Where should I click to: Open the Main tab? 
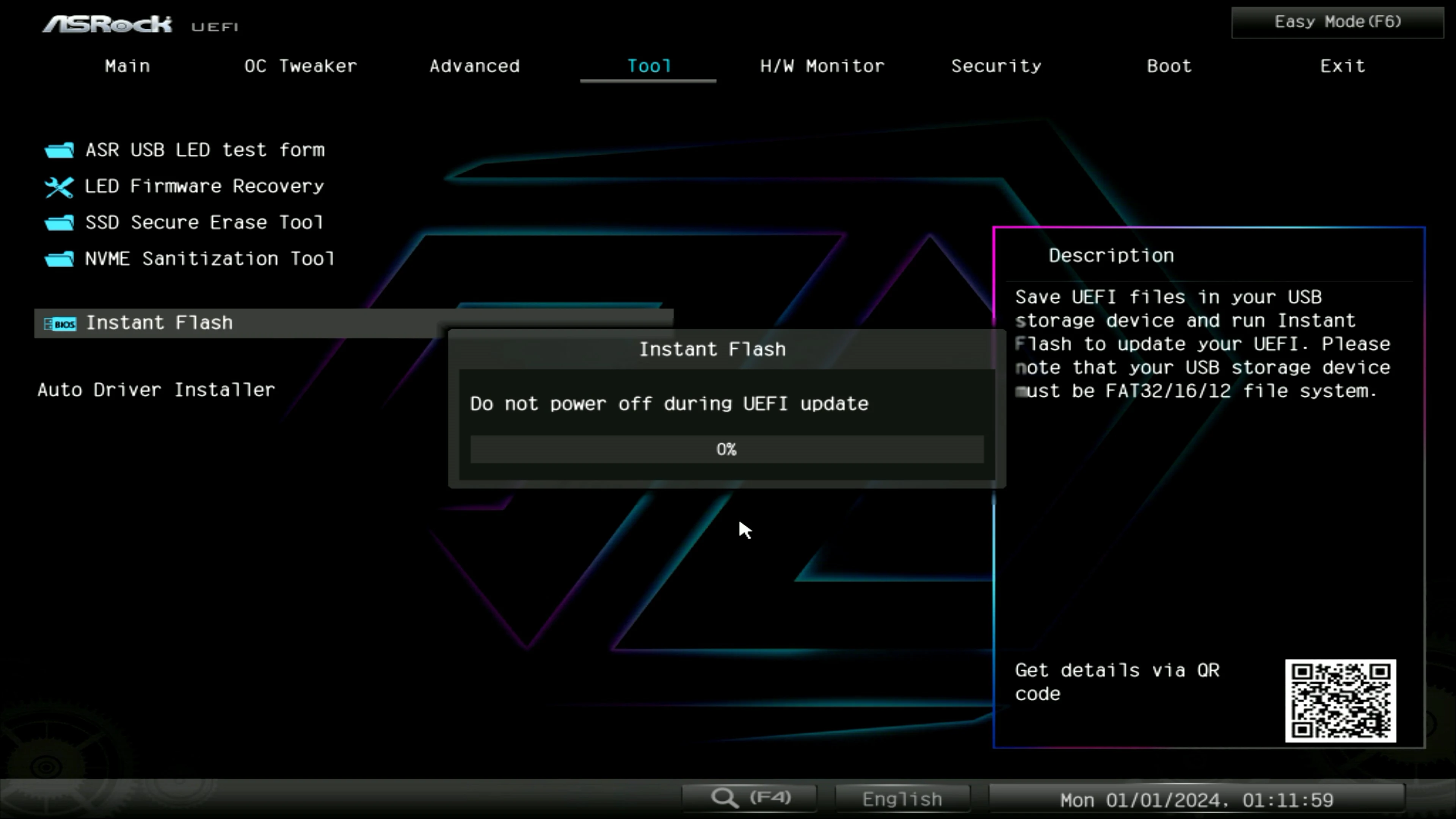tap(127, 66)
